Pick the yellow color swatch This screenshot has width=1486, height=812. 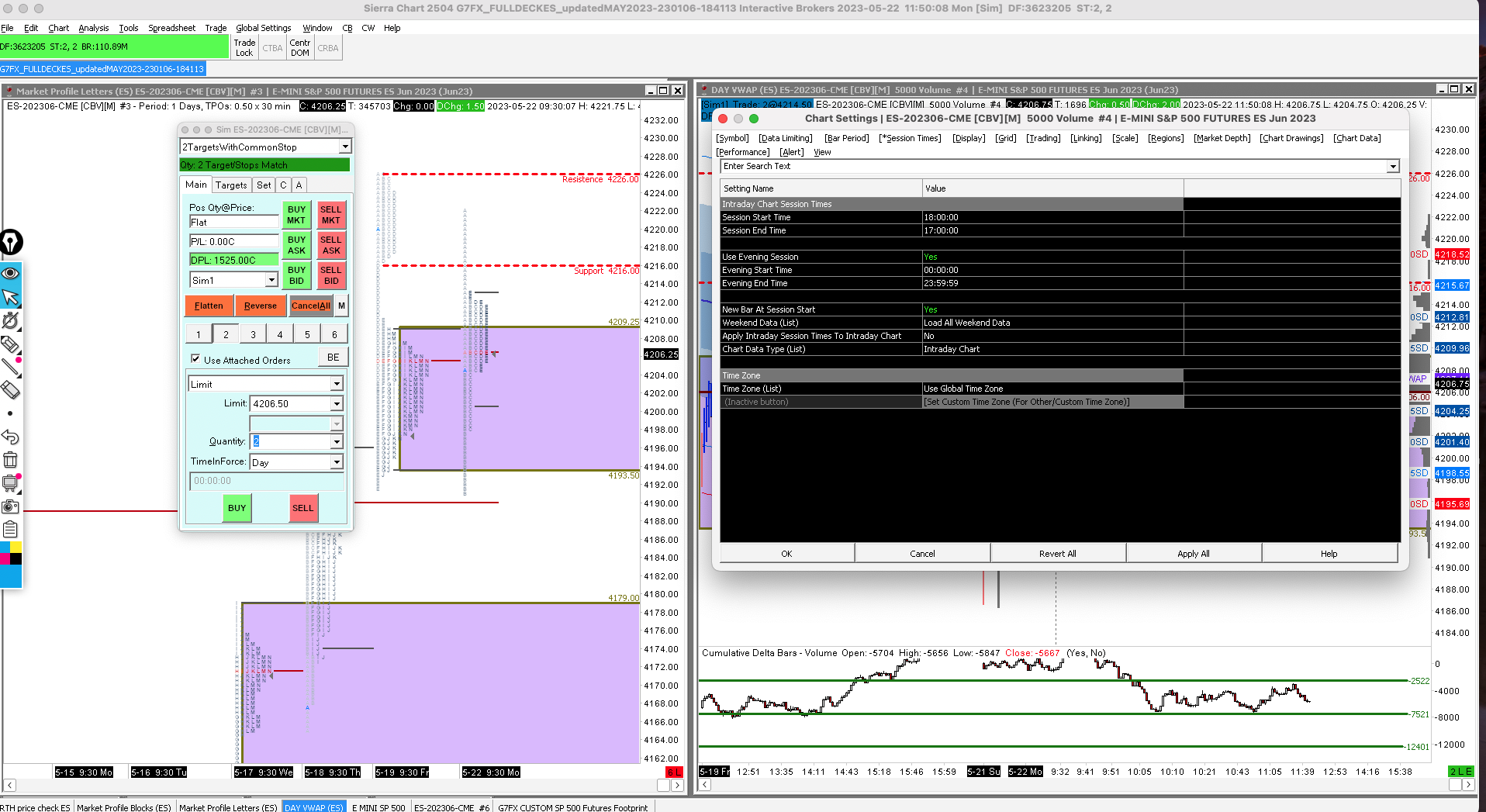click(16, 548)
